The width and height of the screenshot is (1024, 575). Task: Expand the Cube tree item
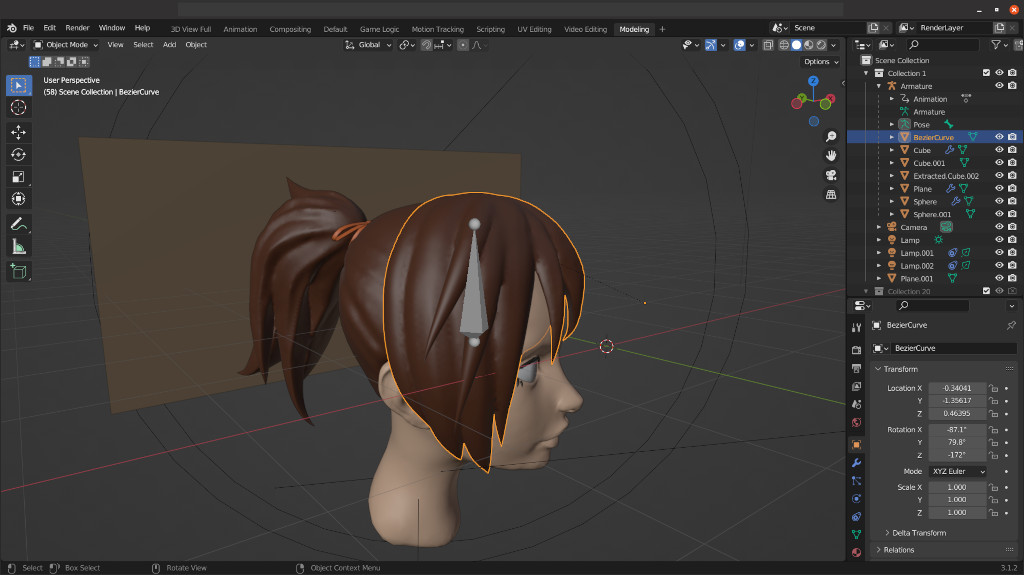[892, 150]
